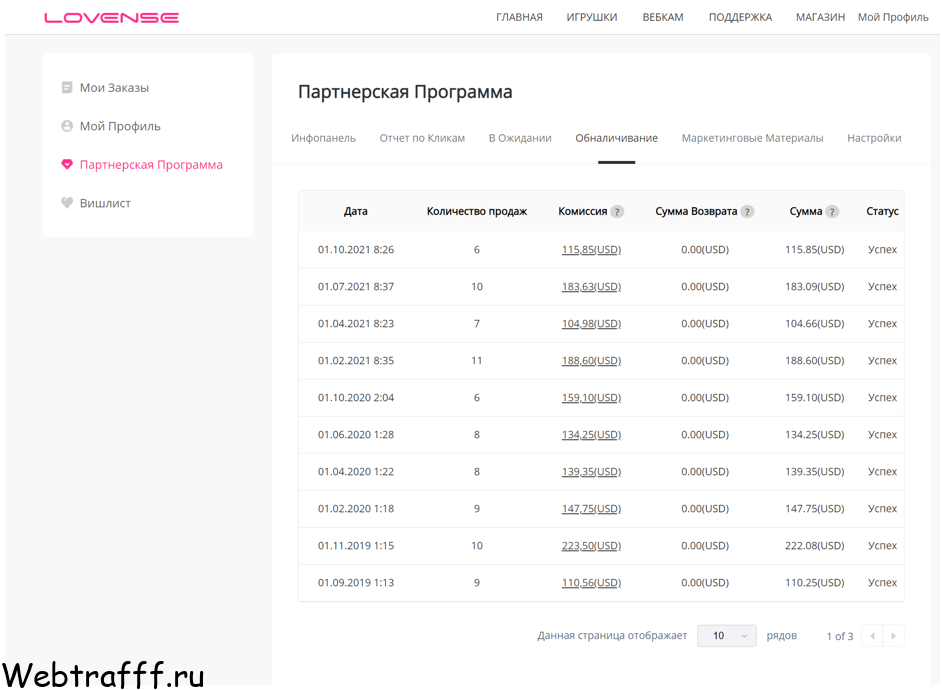Click the date 01.11.2019 1:15
This screenshot has width=942, height=690.
[x=356, y=546]
